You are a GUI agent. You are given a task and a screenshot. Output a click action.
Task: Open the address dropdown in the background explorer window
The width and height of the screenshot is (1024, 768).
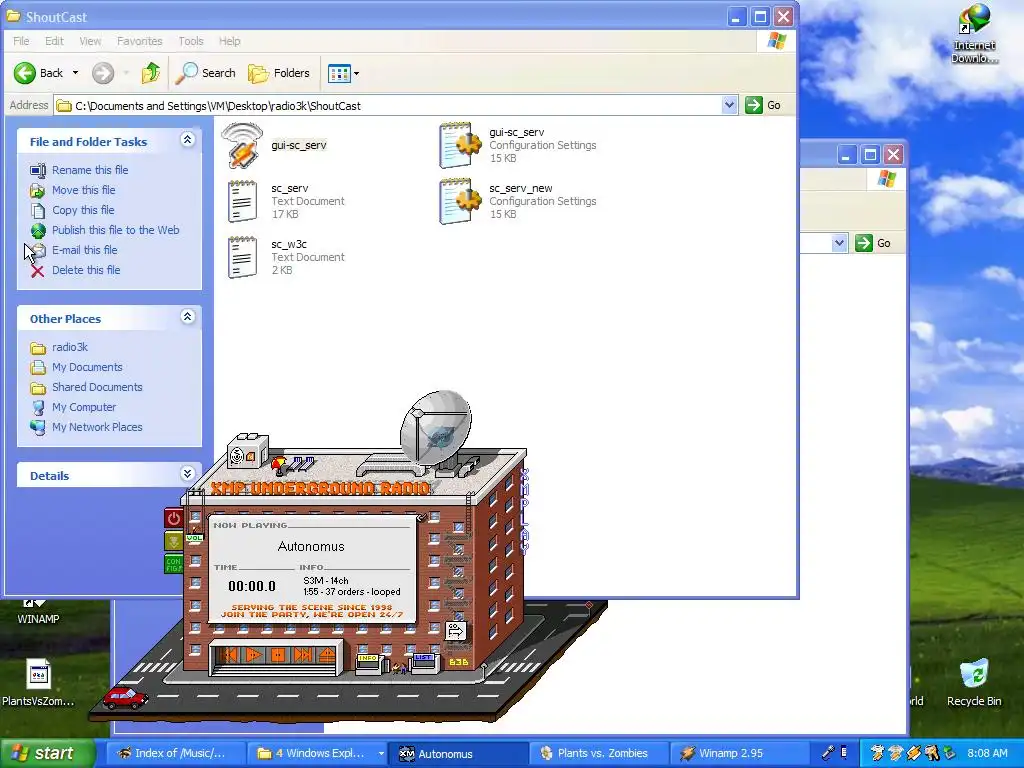[x=839, y=243]
